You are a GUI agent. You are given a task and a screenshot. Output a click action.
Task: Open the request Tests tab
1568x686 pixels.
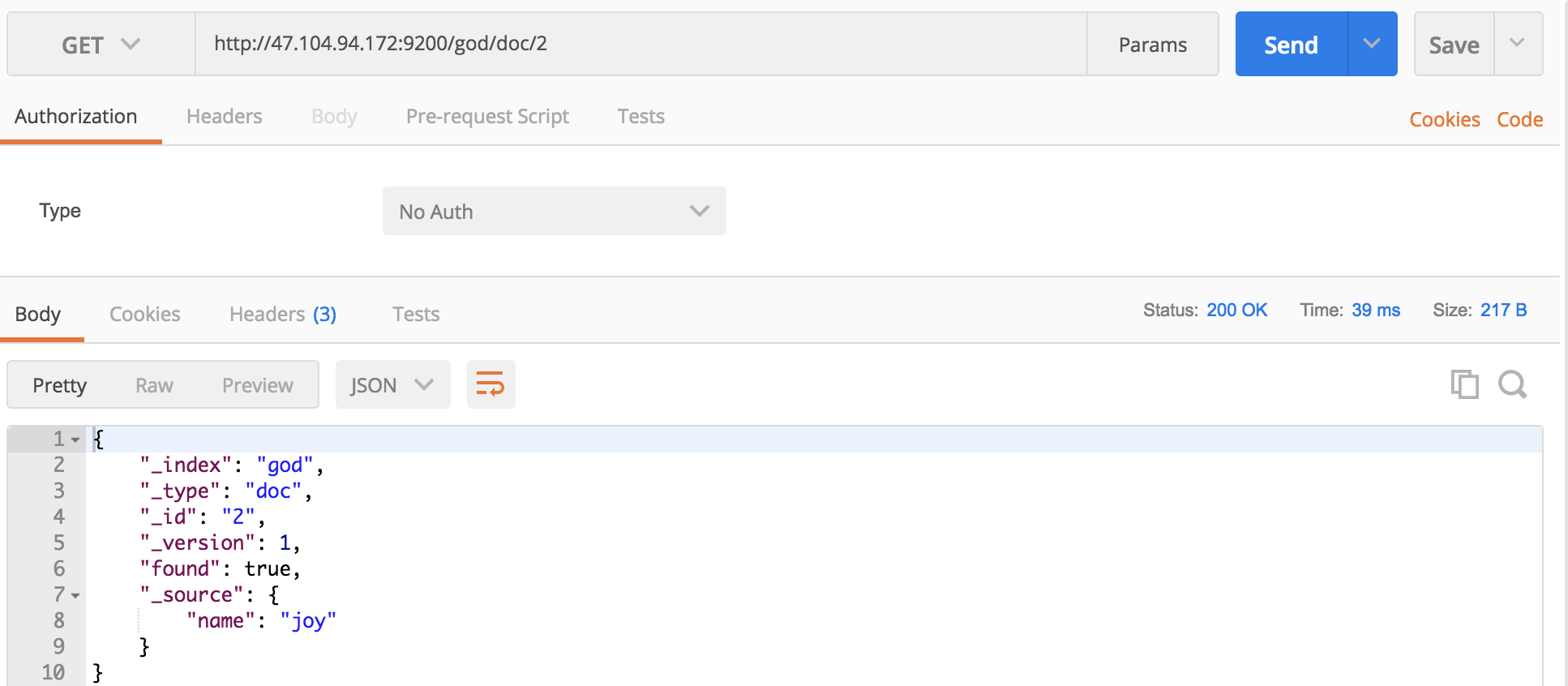tap(641, 117)
